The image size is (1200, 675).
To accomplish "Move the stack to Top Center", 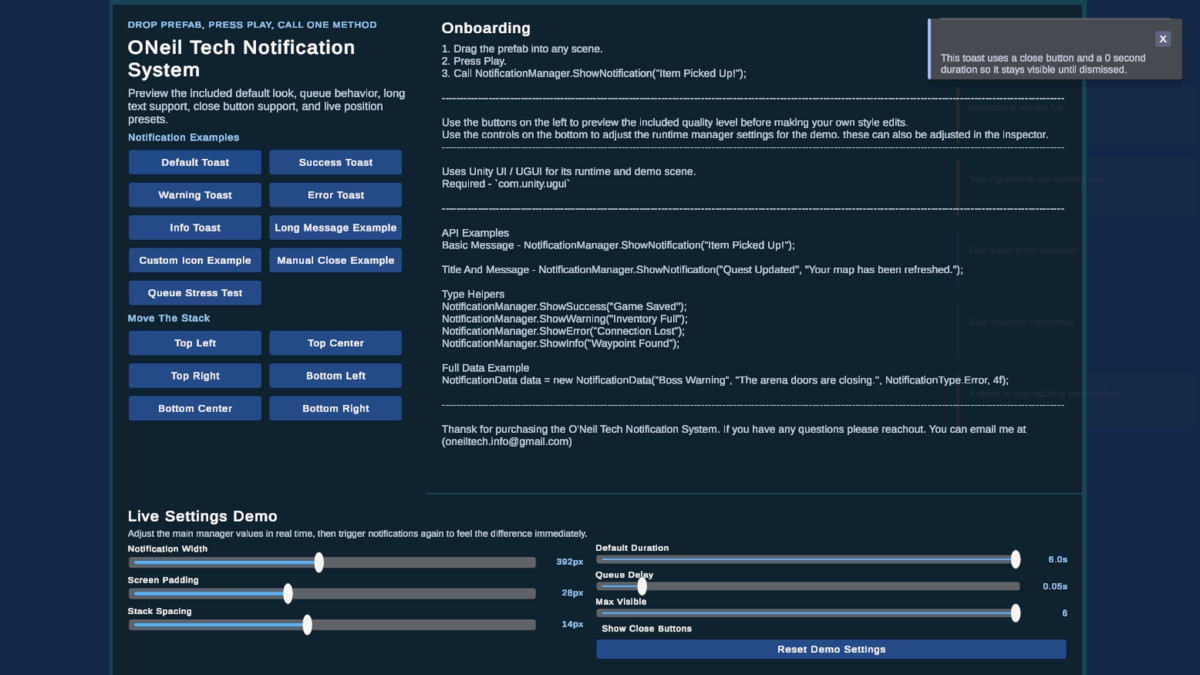I will [336, 343].
